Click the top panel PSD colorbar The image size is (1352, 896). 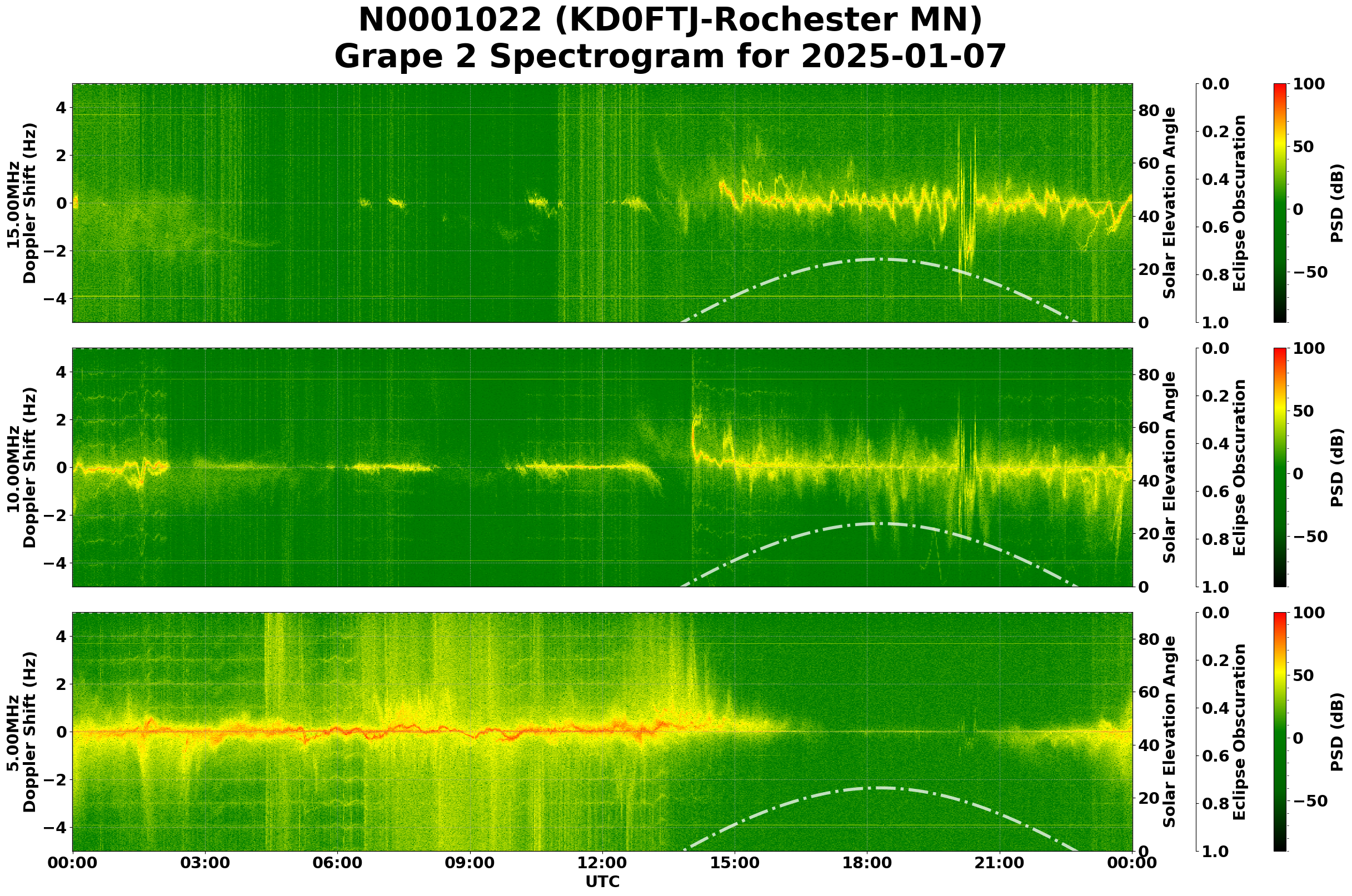1280,203
